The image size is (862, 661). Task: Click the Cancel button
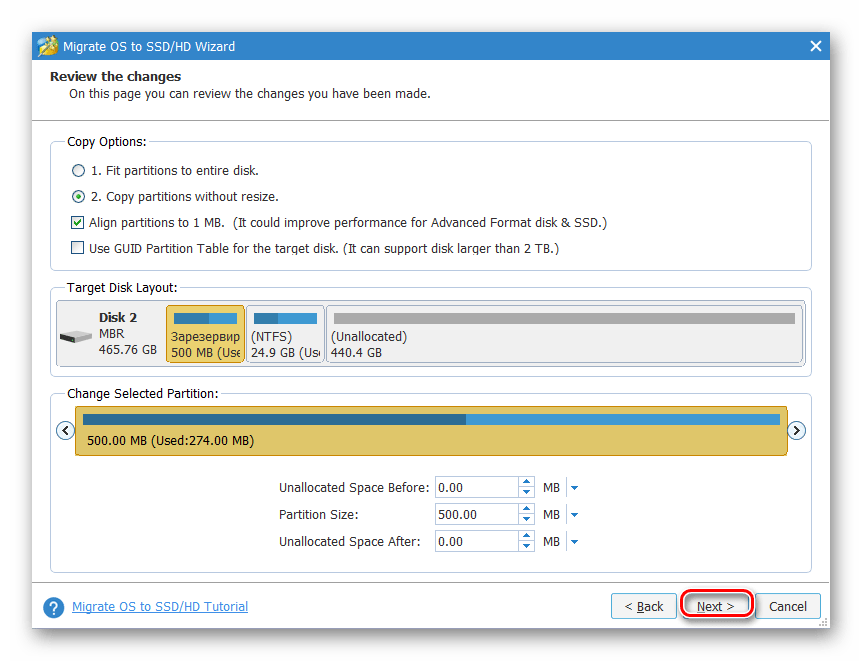788,607
